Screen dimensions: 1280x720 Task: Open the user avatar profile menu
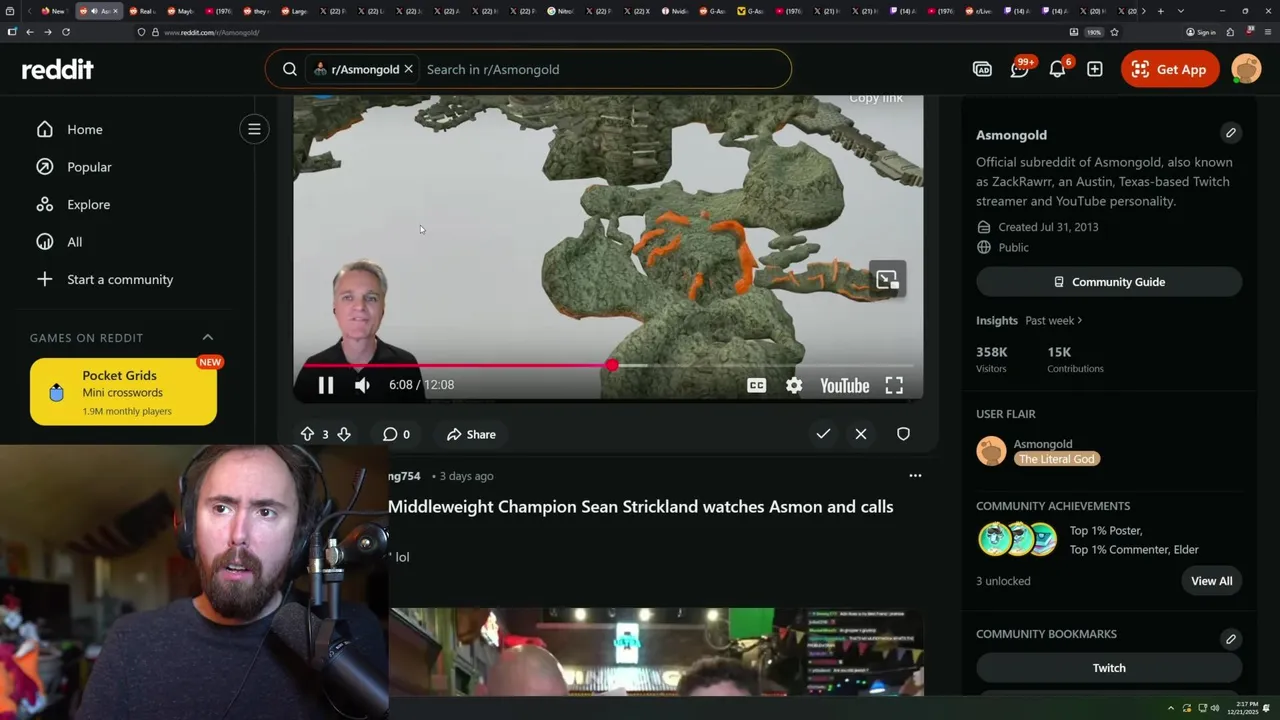tap(1246, 69)
